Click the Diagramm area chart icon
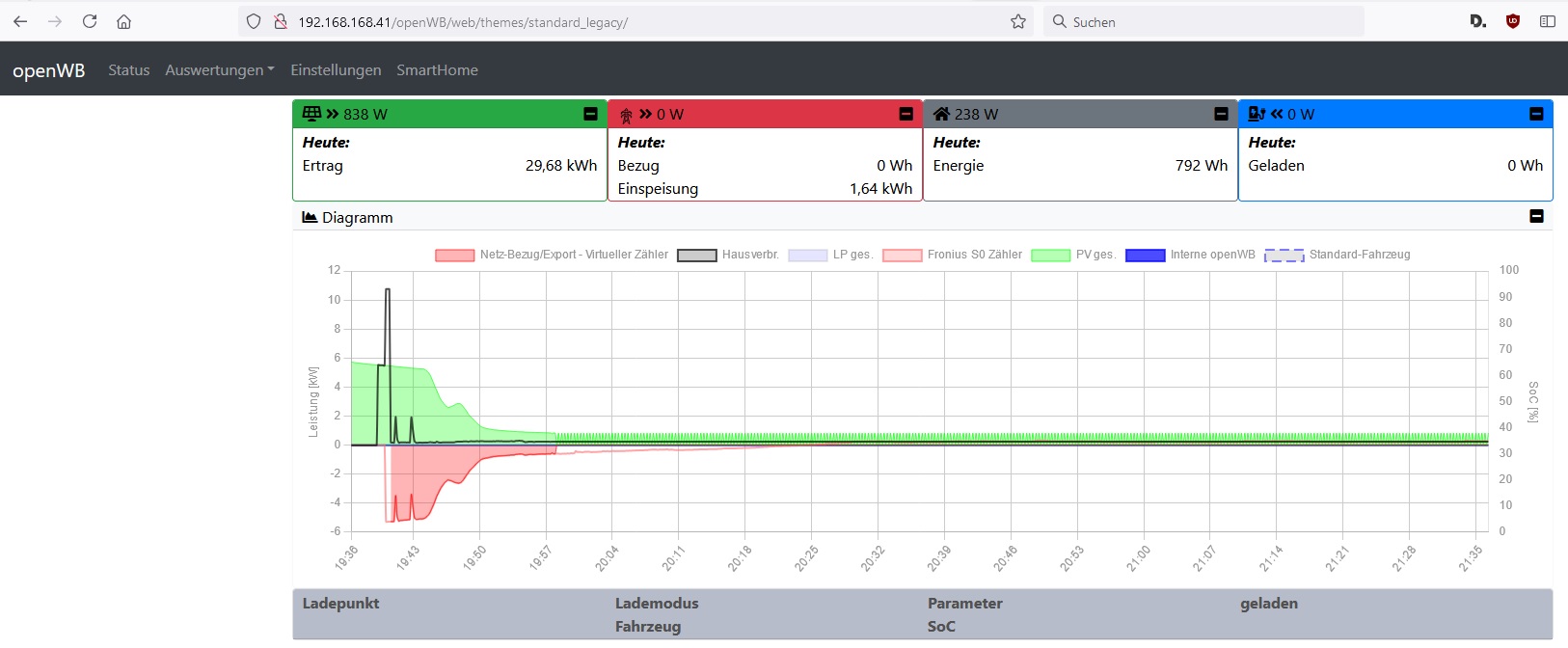The width and height of the screenshot is (1568, 648). [310, 217]
